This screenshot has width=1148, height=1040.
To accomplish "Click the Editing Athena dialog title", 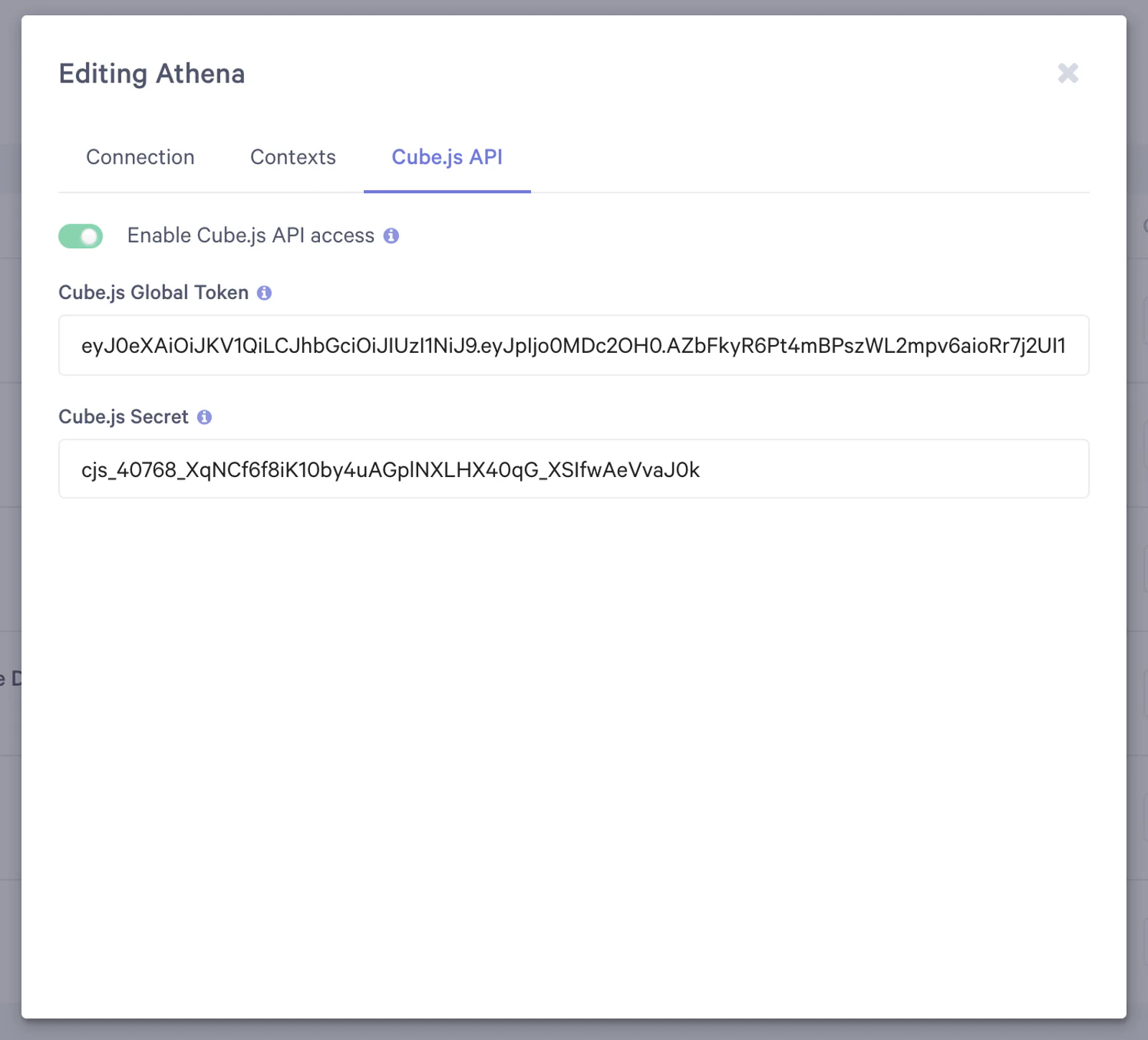I will click(x=152, y=74).
